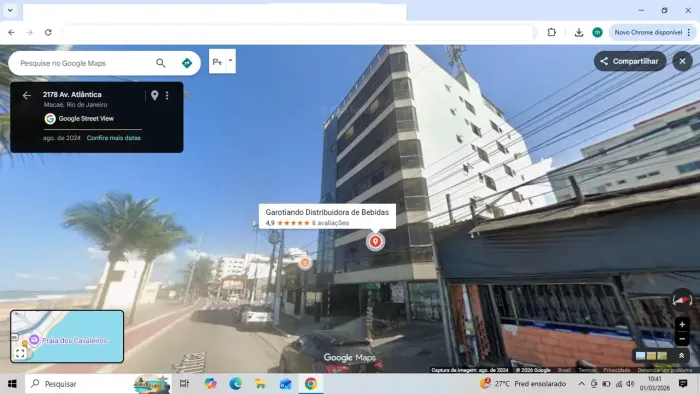This screenshot has height=394, width=700.
Task: Go back with the arrow beside 2178 Av. Atlântica
Action: point(27,95)
